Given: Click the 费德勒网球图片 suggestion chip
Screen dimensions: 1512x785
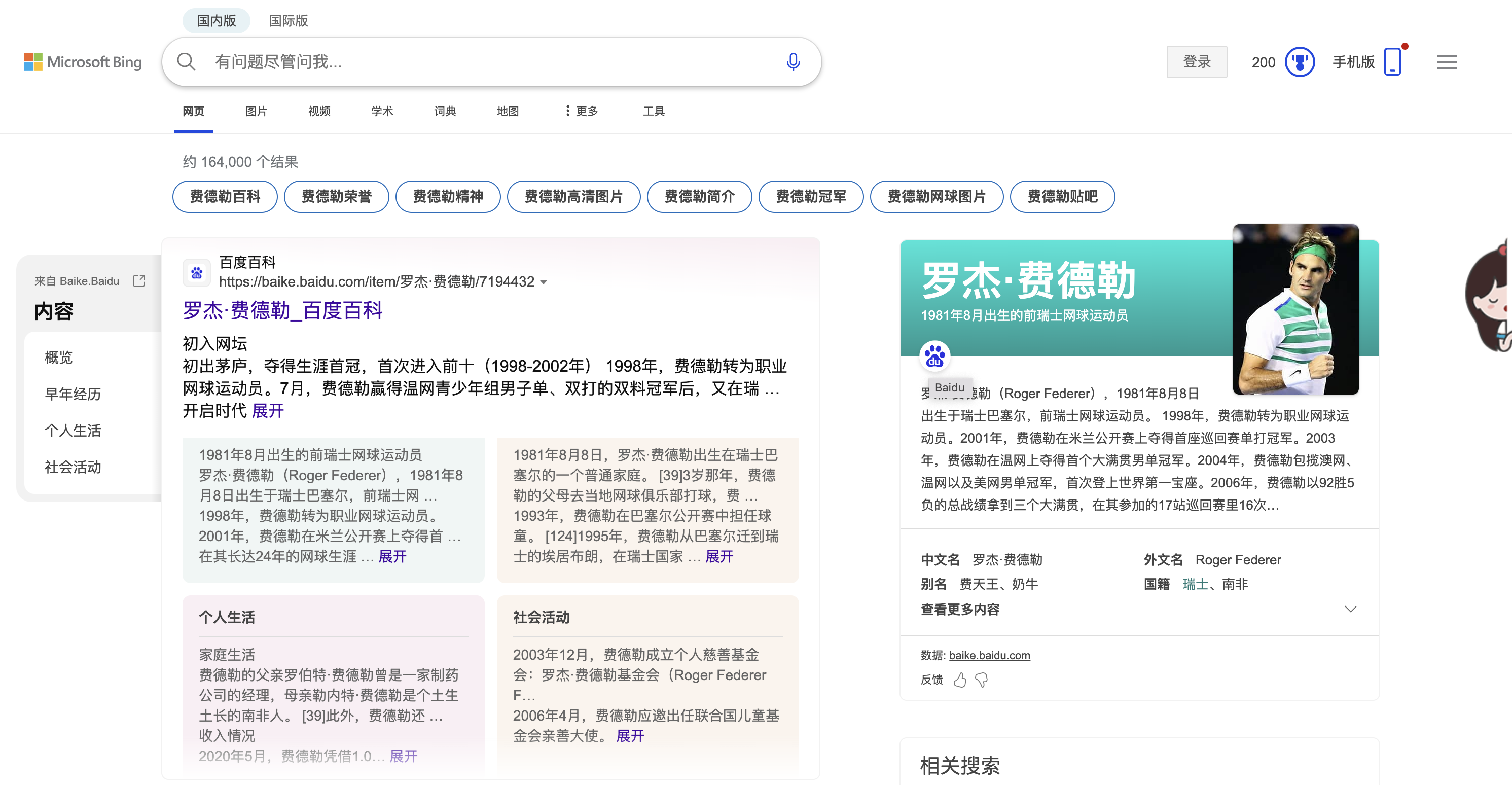Looking at the screenshot, I should tap(936, 197).
